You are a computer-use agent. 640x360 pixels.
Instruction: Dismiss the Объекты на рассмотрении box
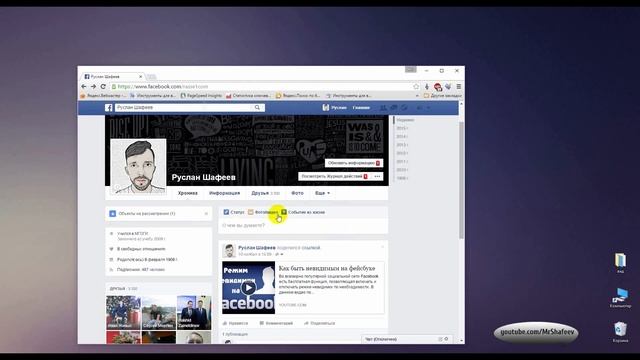tap(206, 213)
